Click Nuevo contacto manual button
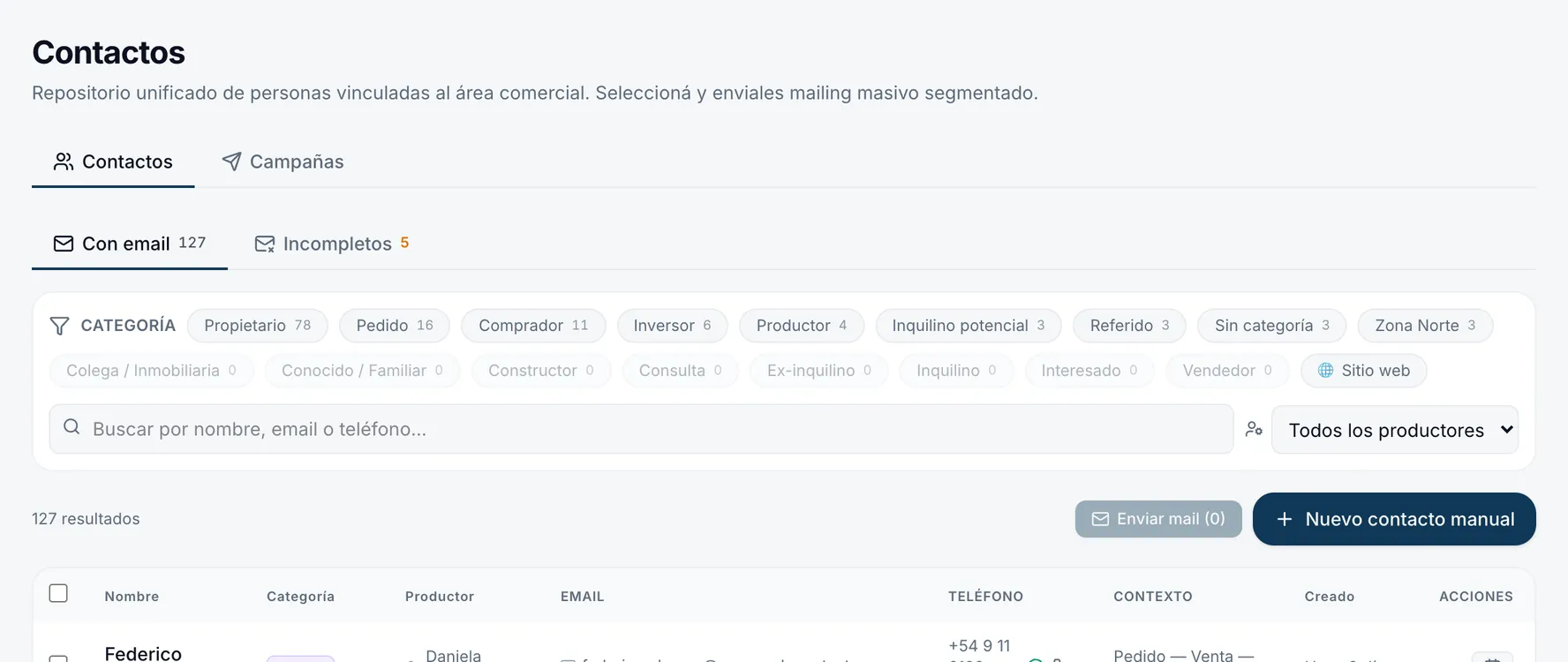This screenshot has width=1568, height=662. [1394, 519]
